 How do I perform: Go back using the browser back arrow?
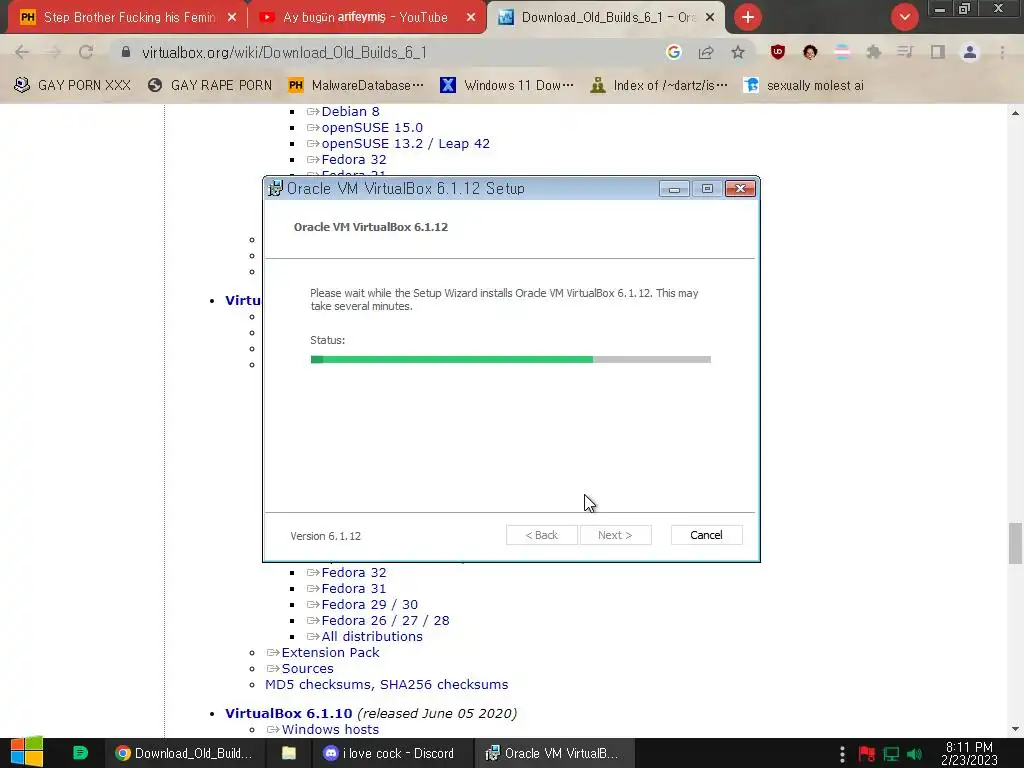coord(22,52)
